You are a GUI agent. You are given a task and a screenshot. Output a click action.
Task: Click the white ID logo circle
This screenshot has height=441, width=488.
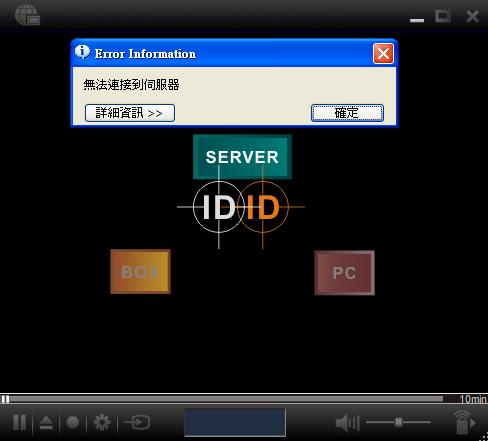point(219,207)
